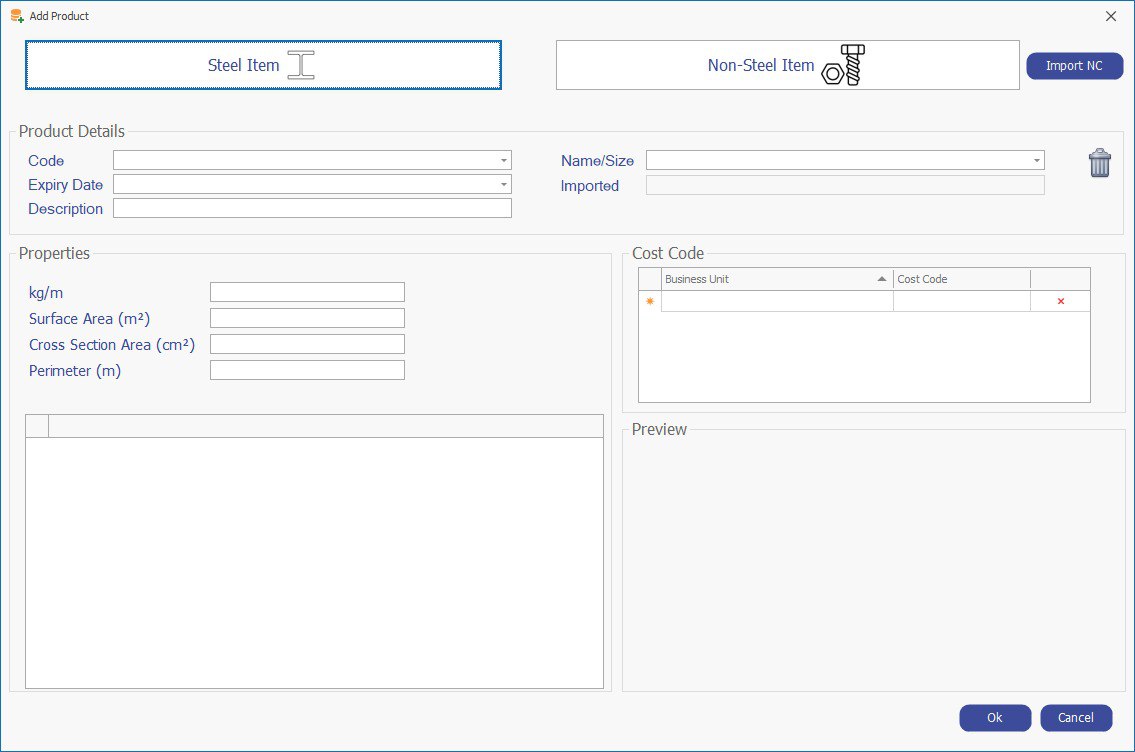Viewport: 1135px width, 752px height.
Task: Click the Surface Area input box
Action: click(x=307, y=318)
